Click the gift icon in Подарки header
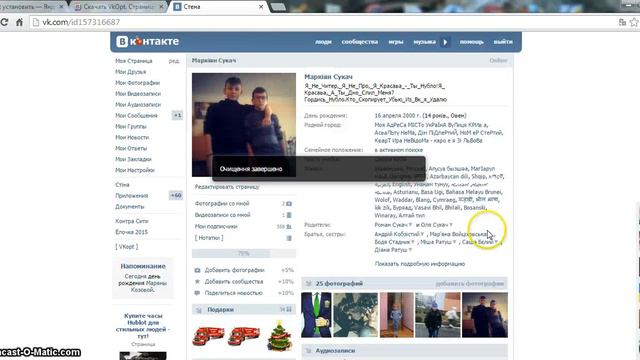640x360 pixels. click(199, 310)
